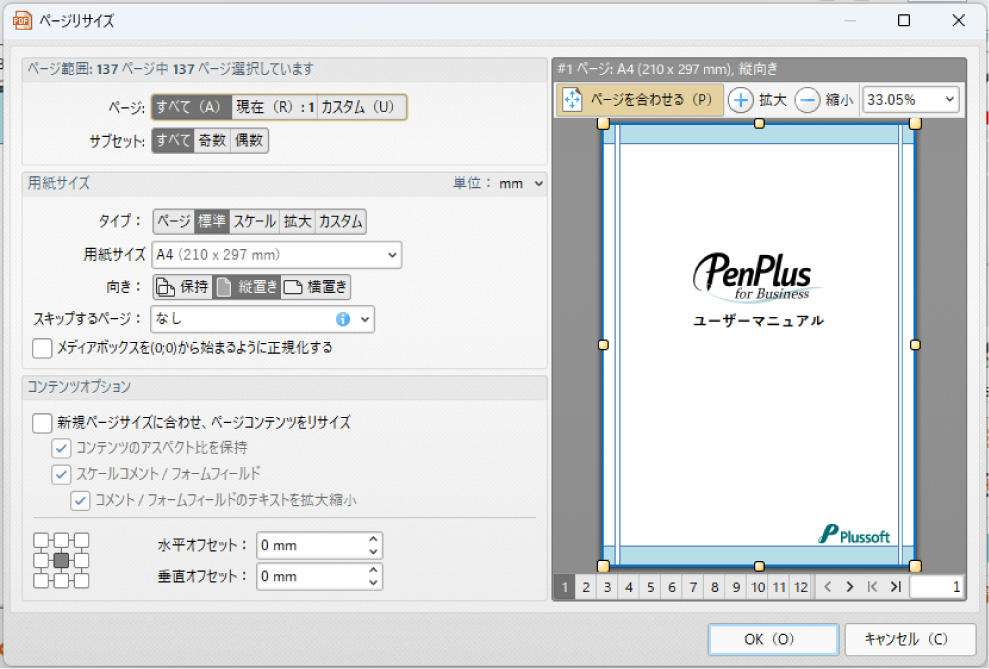Select center anchor in offset position grid
The height and width of the screenshot is (669, 989).
pos(61,560)
